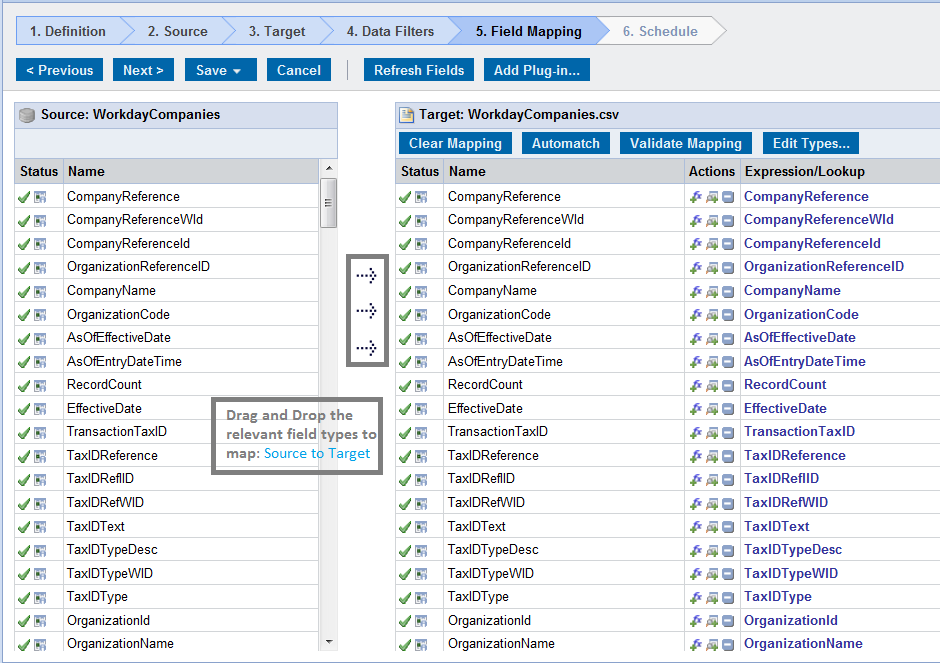
Task: Add expression for target TaxIDRefWID row
Action: tap(696, 503)
